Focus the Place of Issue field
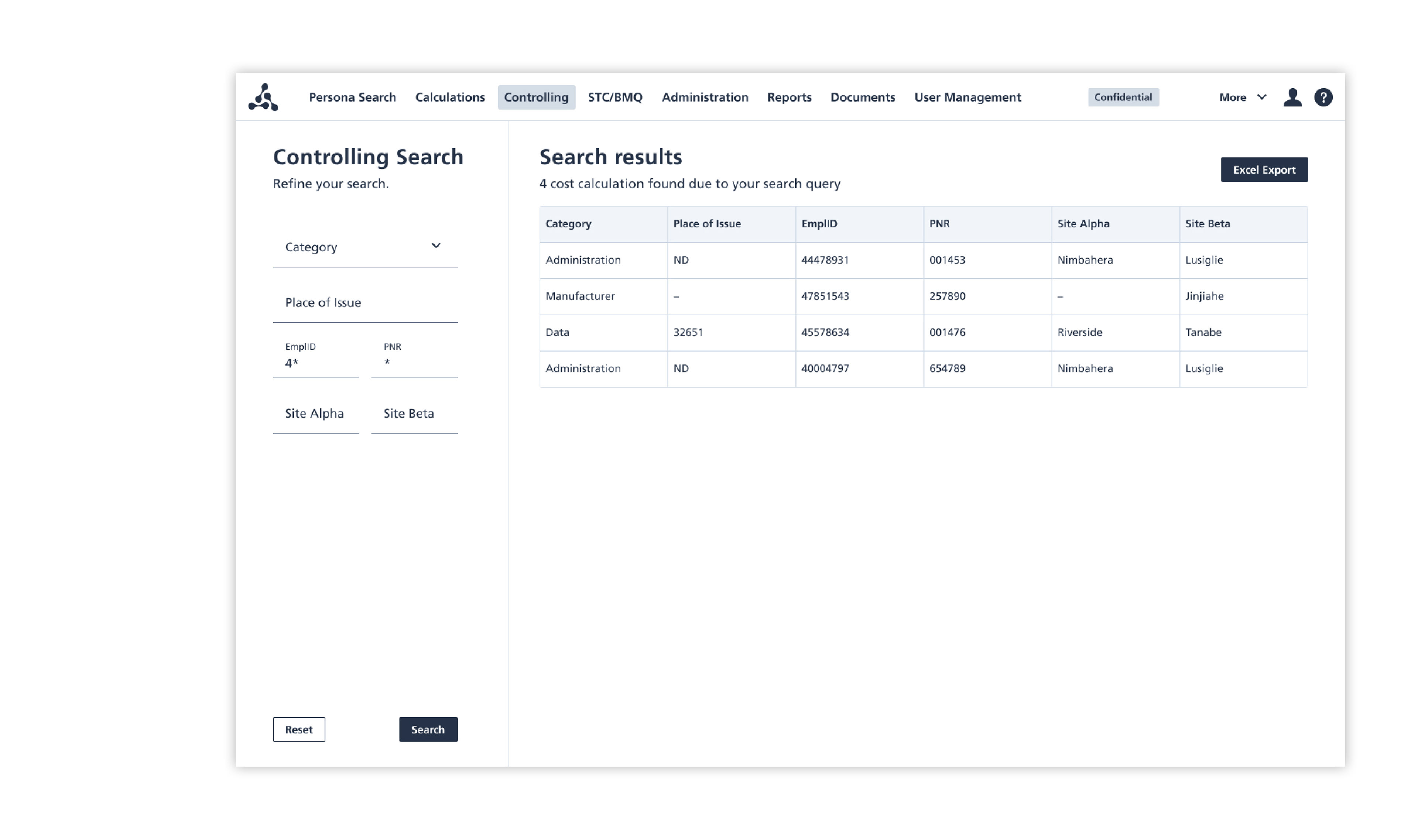 [x=365, y=303]
